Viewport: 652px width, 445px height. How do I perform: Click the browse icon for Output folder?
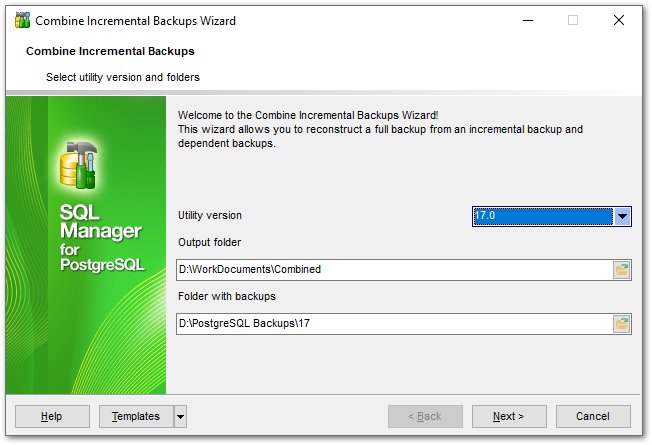(622, 269)
